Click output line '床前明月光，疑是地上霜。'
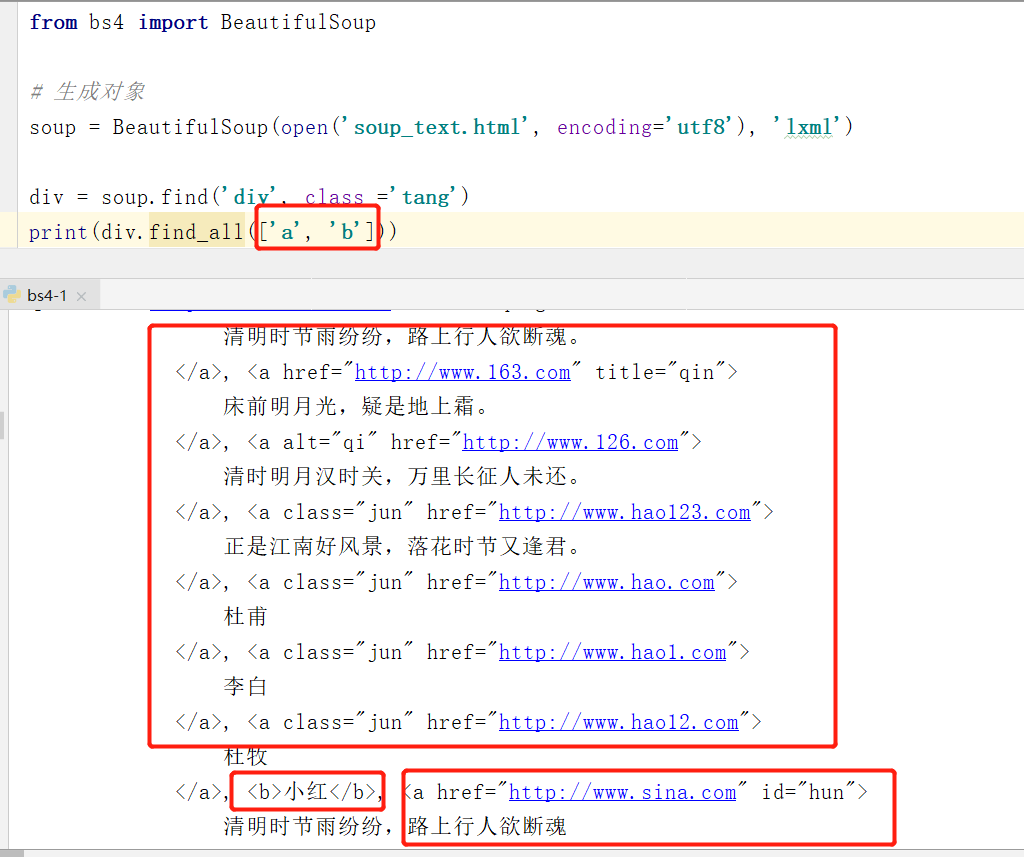Image resolution: width=1024 pixels, height=857 pixels. [x=355, y=407]
